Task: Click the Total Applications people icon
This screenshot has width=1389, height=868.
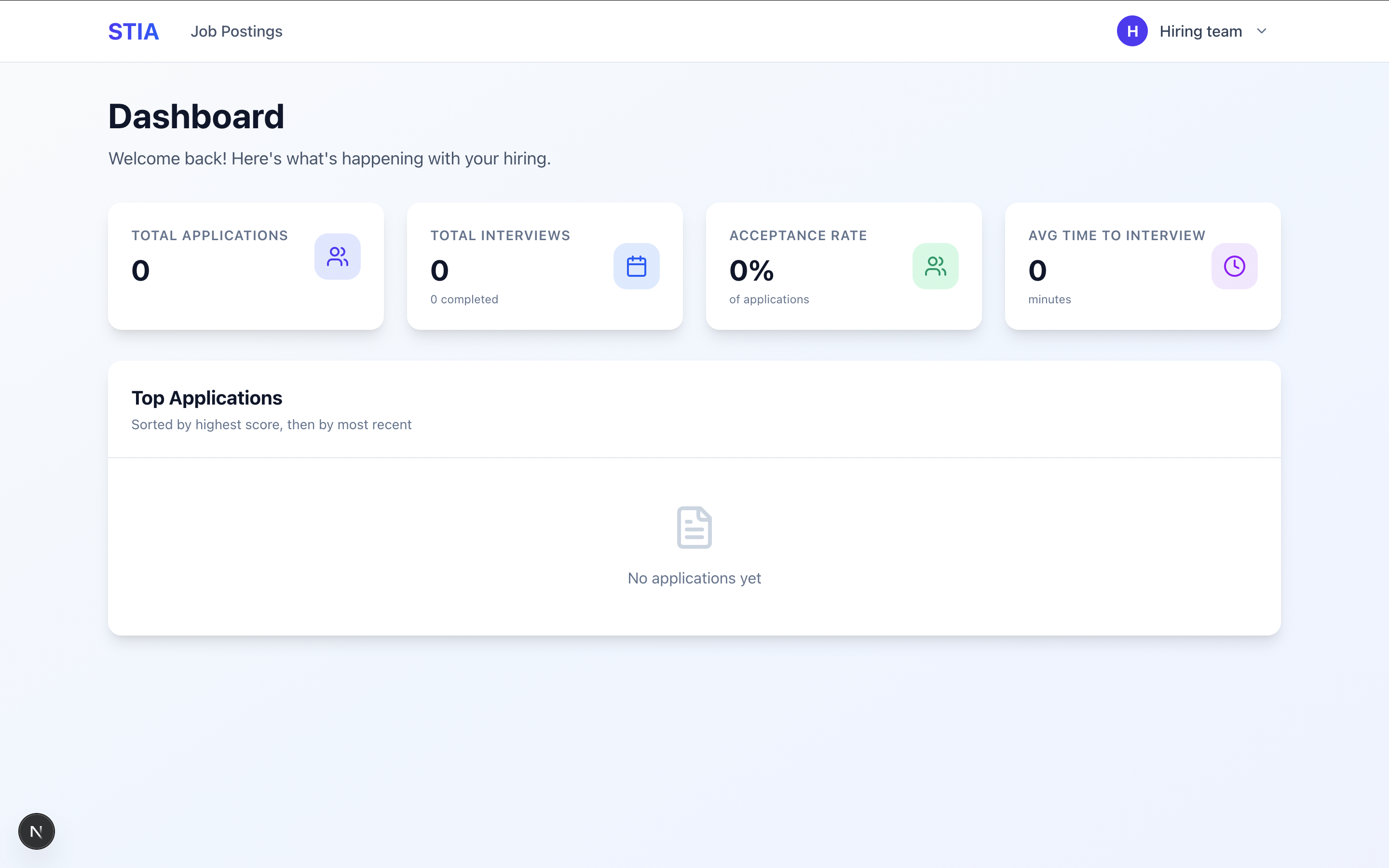Action: [x=337, y=257]
